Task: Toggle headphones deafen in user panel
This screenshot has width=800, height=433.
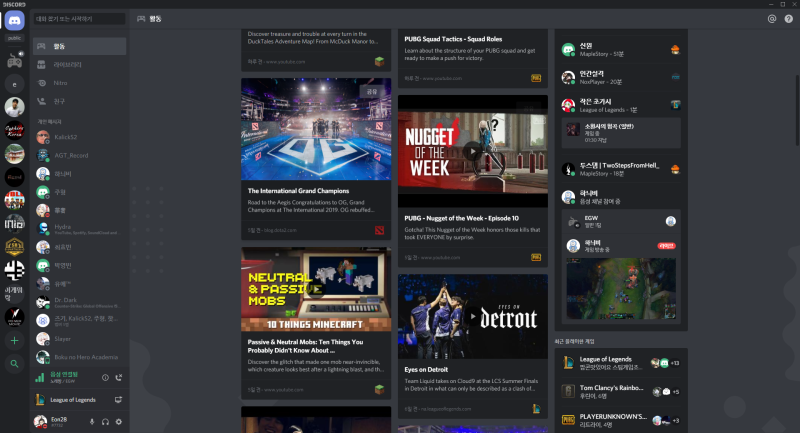Action: pos(105,422)
